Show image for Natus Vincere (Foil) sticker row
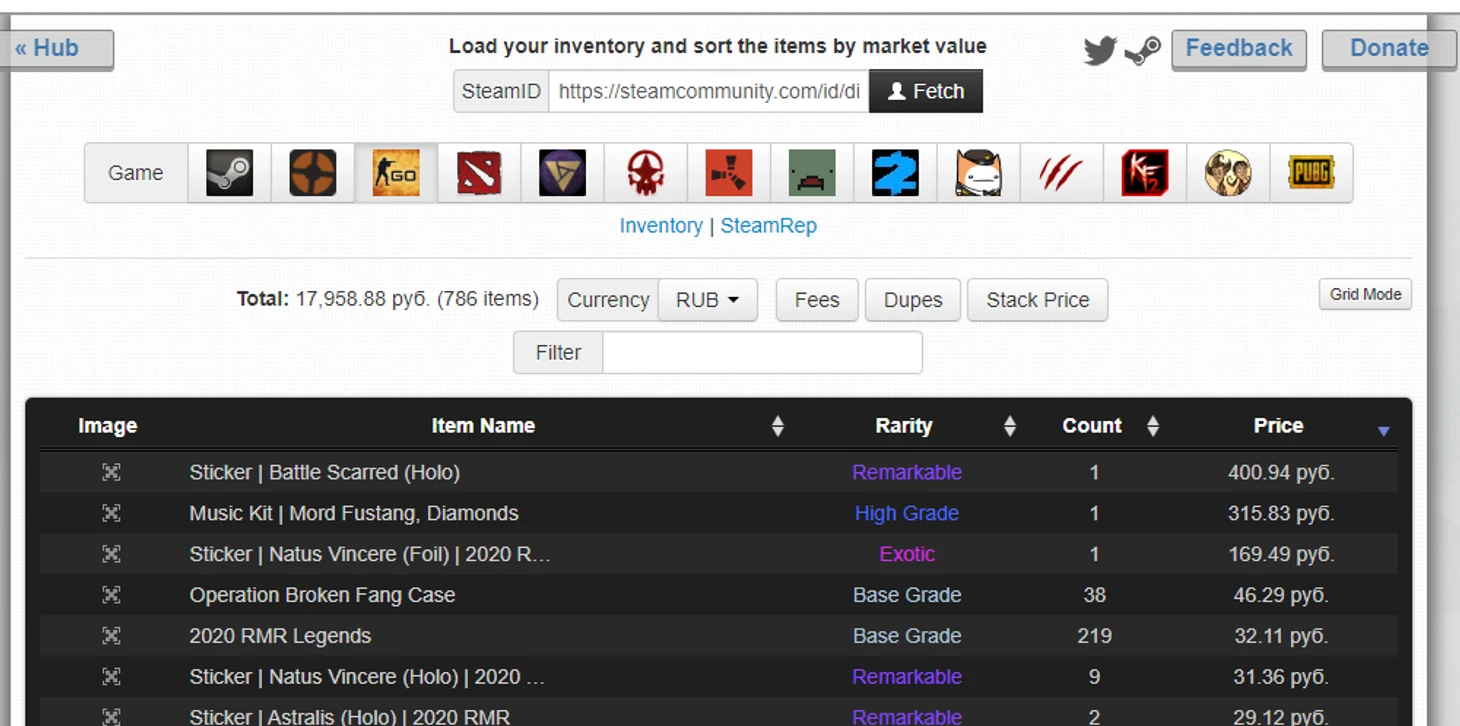1460x726 pixels. [111, 554]
